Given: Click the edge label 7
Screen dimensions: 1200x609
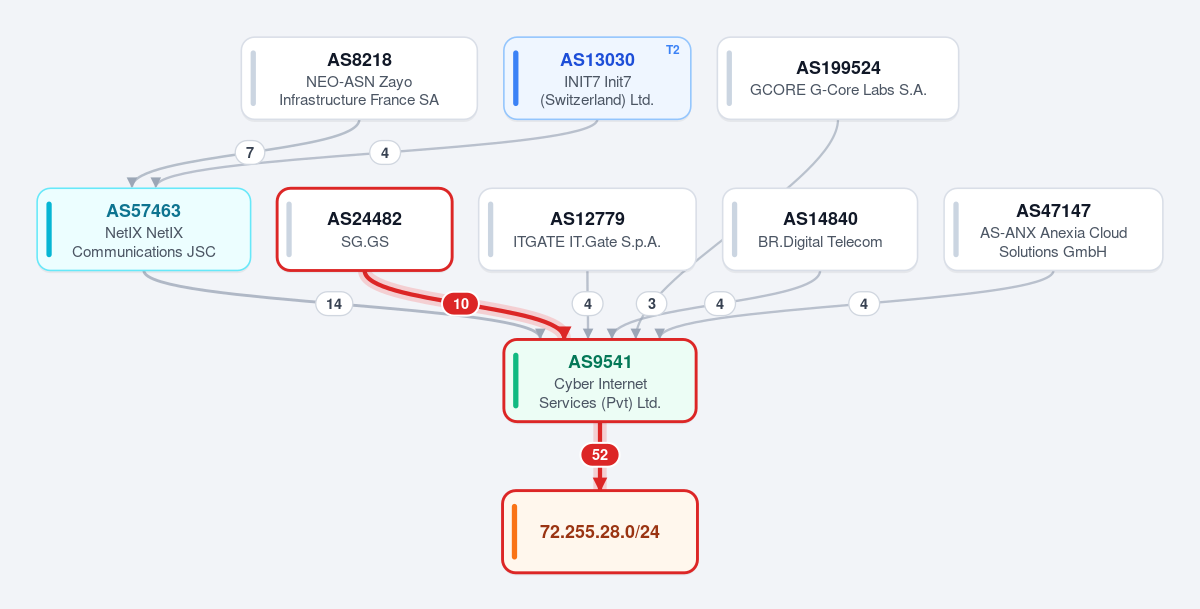Looking at the screenshot, I should pos(250,153).
